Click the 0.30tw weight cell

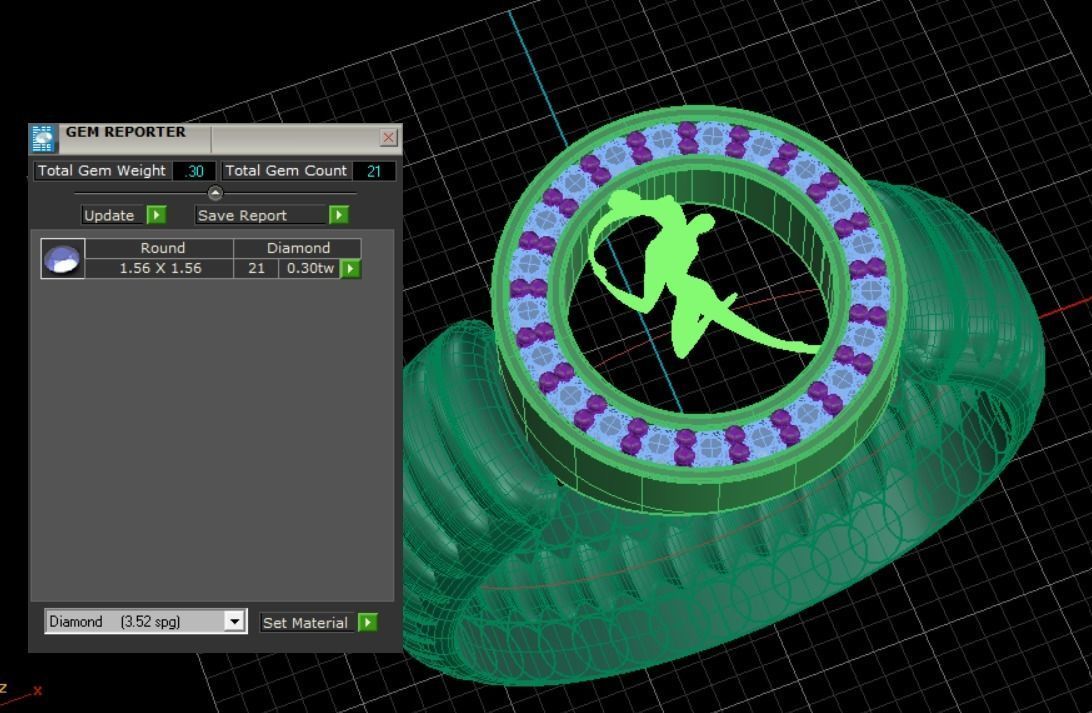pos(310,269)
